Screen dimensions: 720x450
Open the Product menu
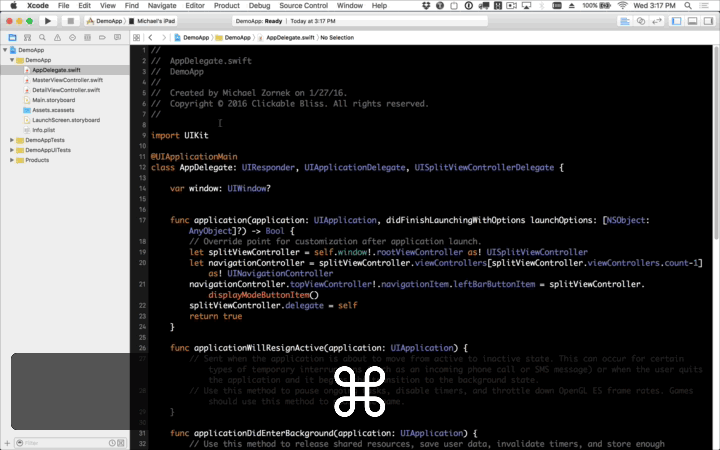click(x=226, y=6)
